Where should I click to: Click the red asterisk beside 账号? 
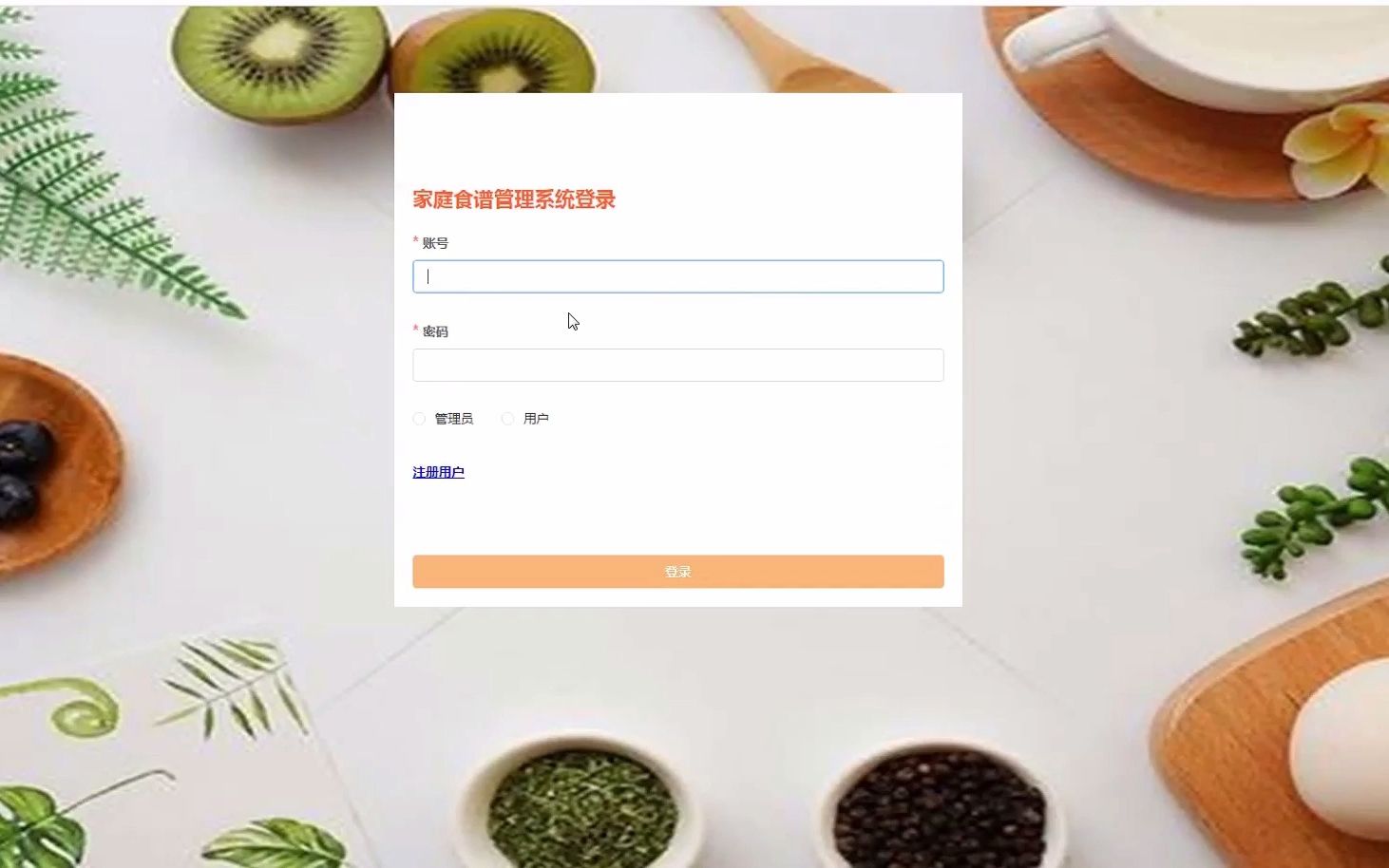(415, 240)
